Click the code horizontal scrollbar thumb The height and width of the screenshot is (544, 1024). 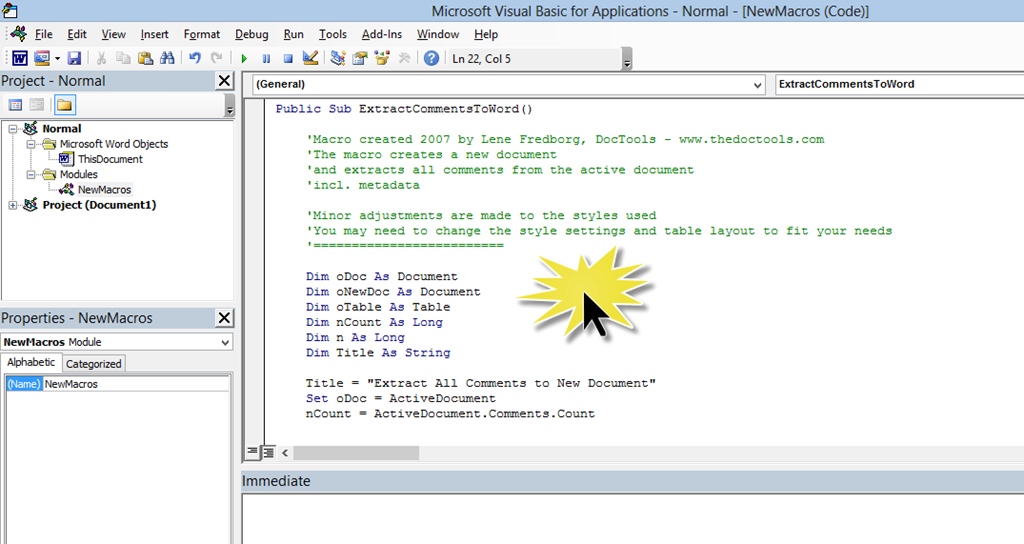(x=356, y=453)
